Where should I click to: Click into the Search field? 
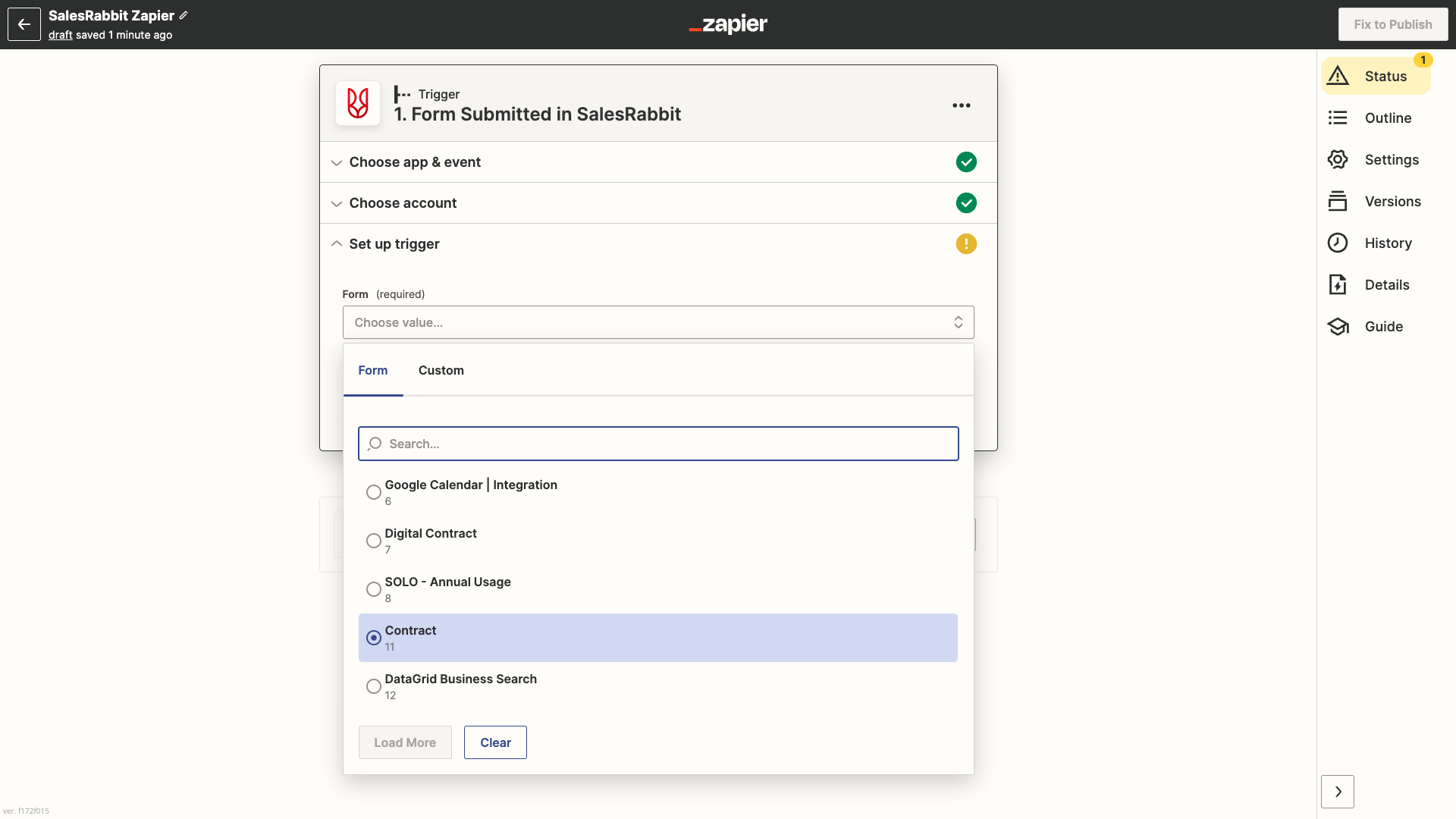658,444
